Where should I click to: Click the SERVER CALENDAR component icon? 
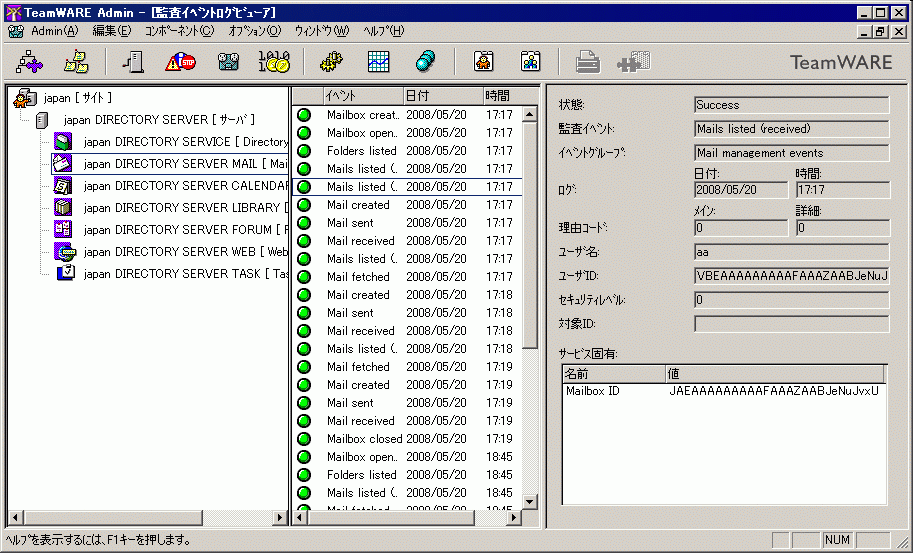(x=63, y=186)
